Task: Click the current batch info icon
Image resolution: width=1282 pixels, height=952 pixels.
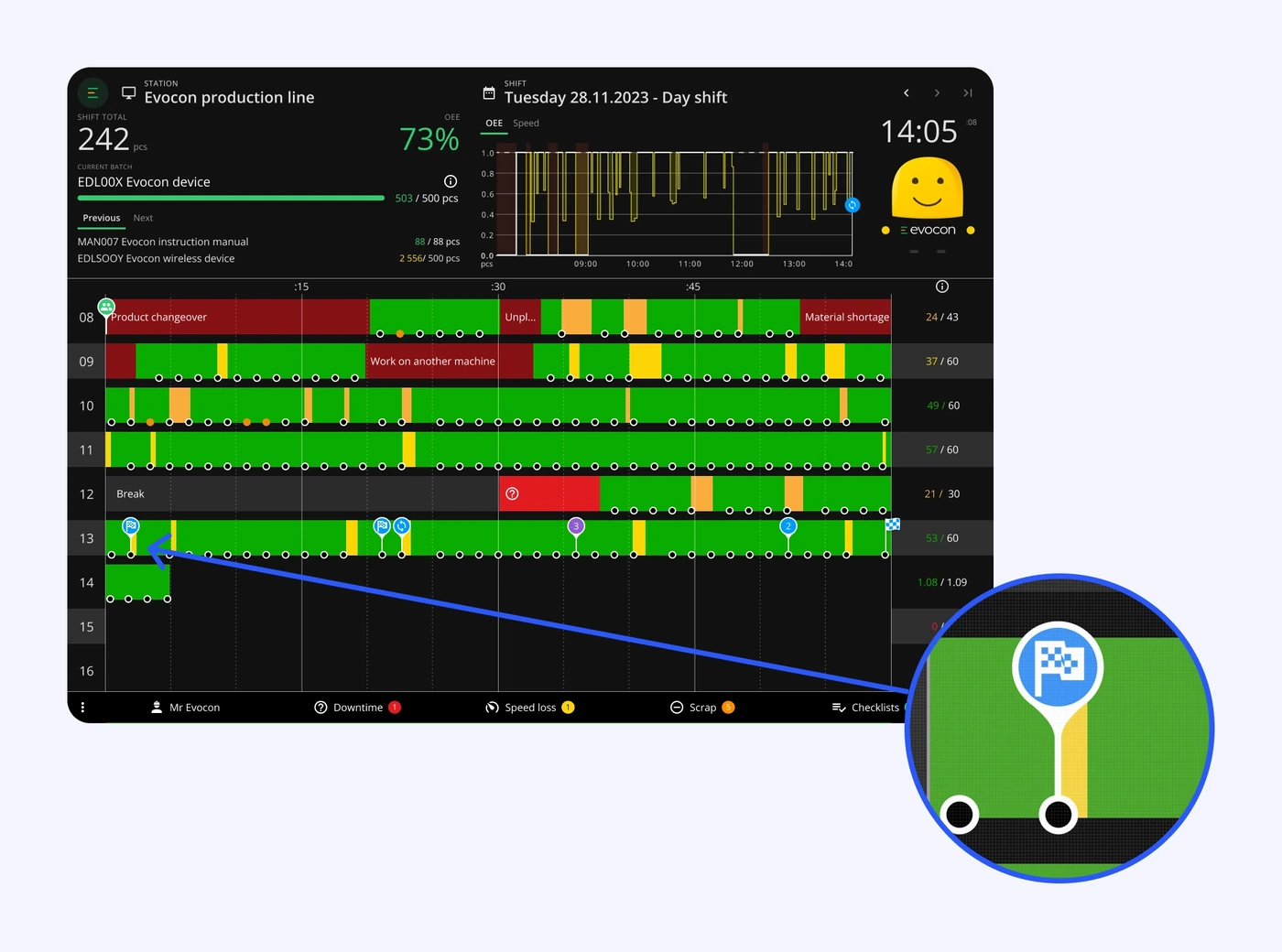Action: (x=451, y=181)
